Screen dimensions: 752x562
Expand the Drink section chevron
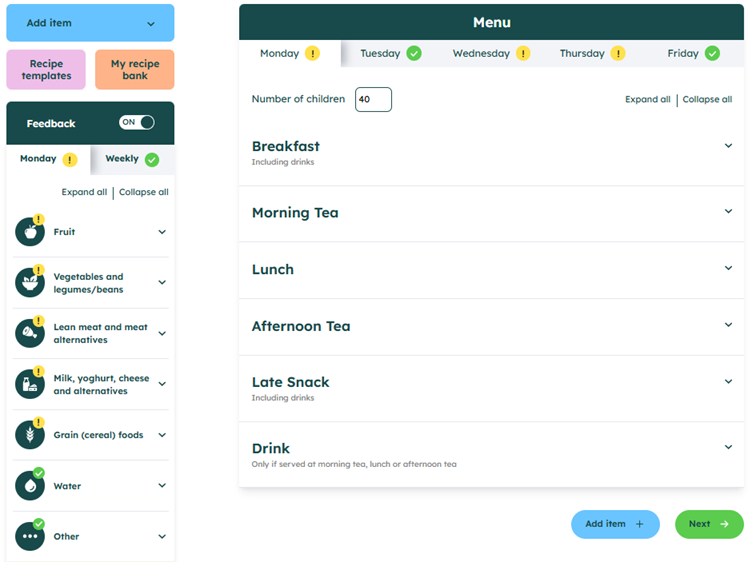click(728, 447)
